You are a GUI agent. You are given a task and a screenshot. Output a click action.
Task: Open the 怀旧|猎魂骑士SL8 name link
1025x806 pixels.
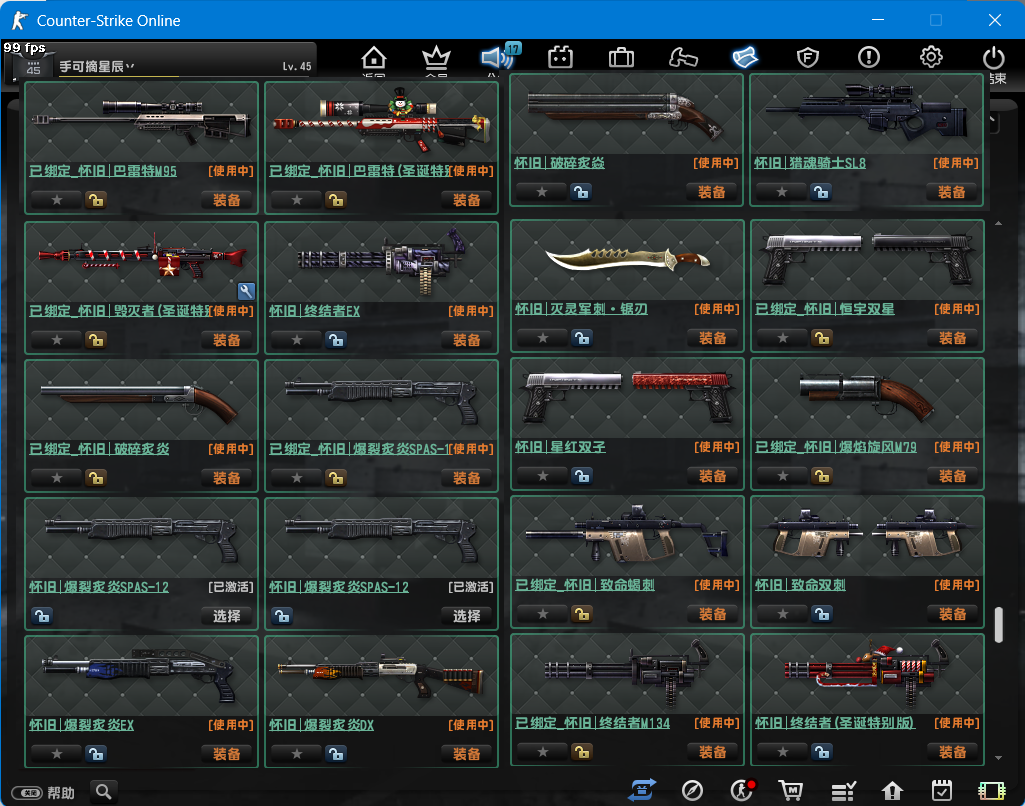[810, 163]
